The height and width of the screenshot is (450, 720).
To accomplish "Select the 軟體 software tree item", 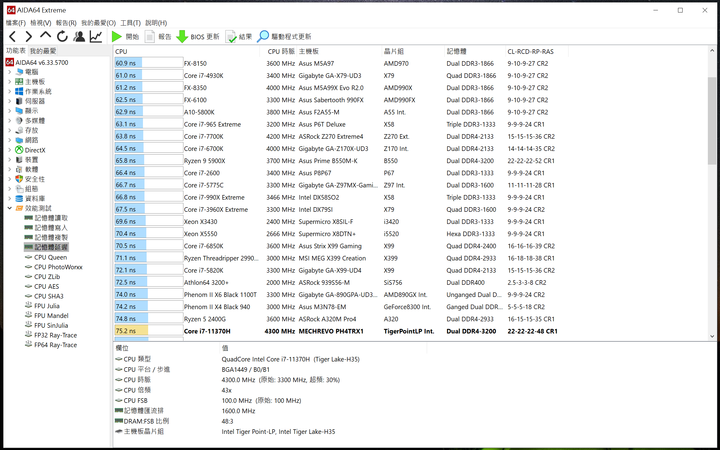I will click(x=27, y=169).
